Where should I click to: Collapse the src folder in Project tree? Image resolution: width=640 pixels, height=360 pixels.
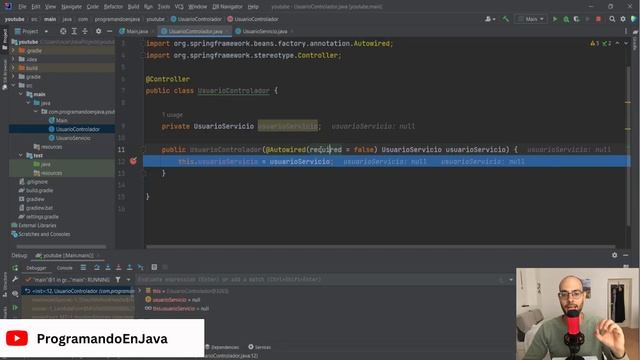(x=13, y=85)
